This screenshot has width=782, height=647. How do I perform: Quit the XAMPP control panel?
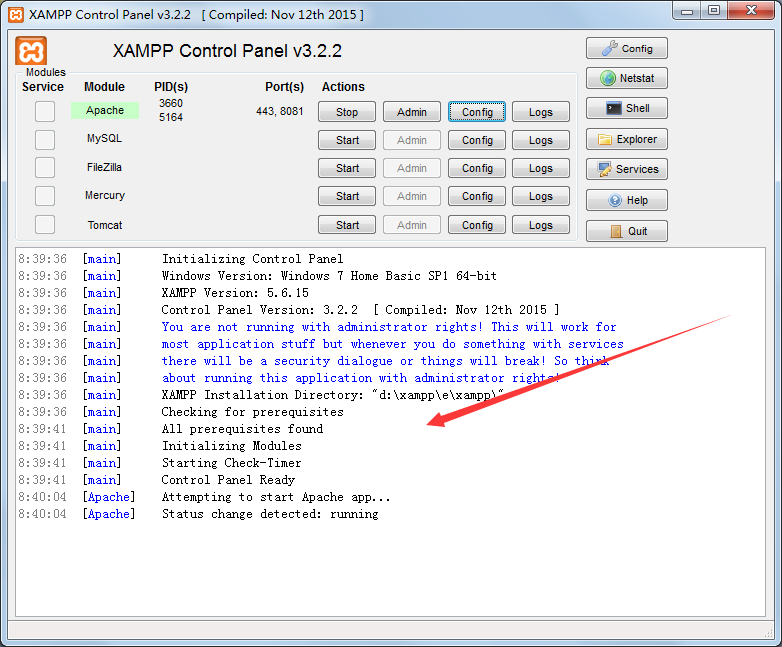click(x=626, y=231)
